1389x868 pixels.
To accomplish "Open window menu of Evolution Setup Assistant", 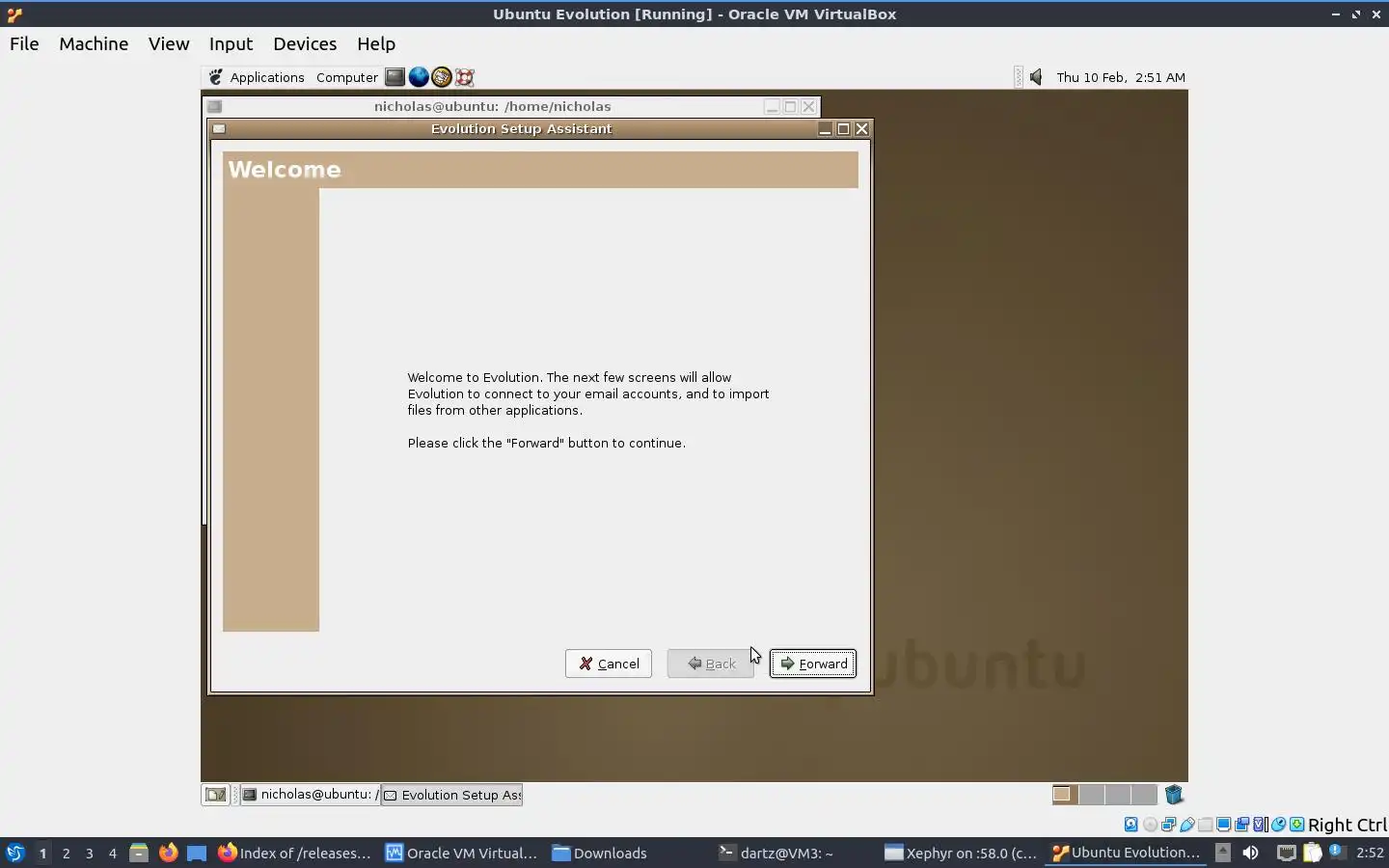I will (x=219, y=128).
